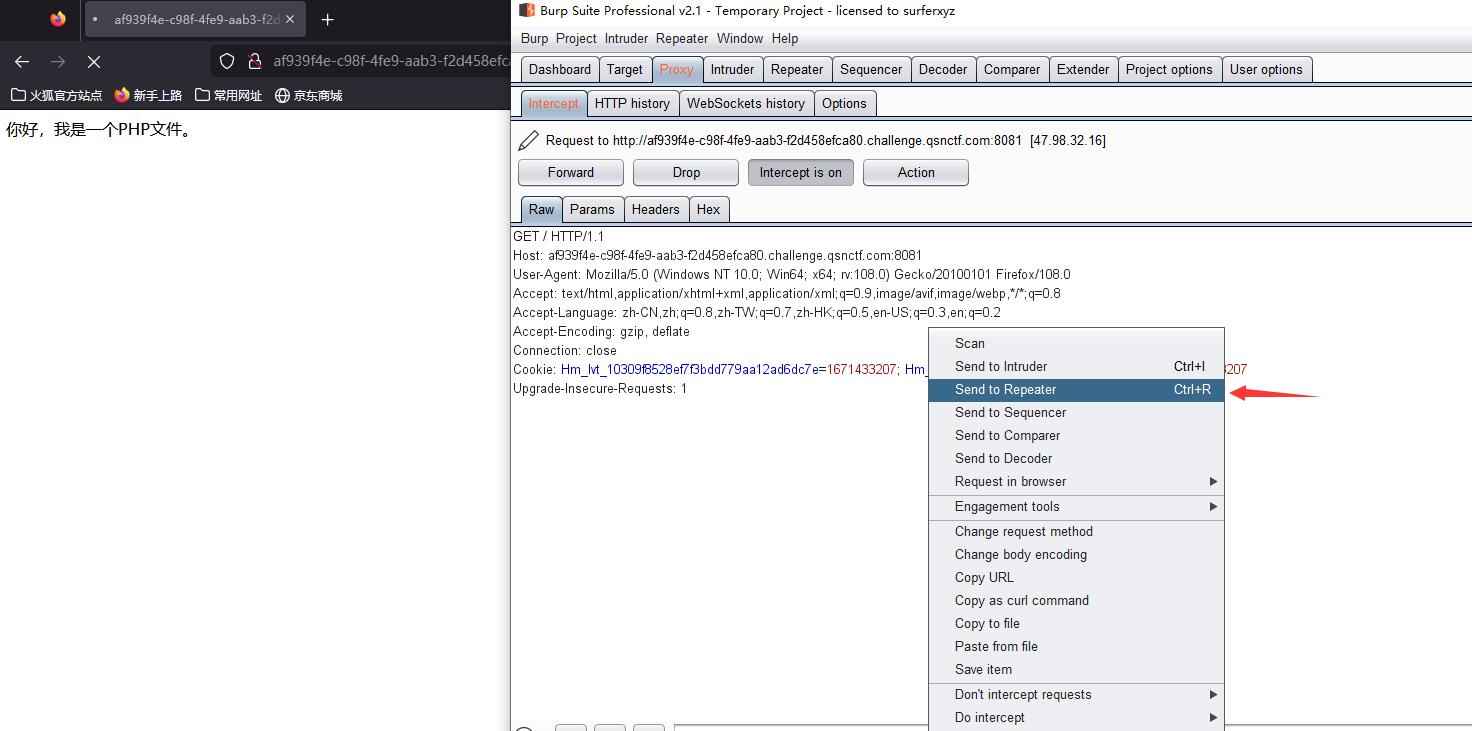Toggle the Intercept is on button
Image resolution: width=1472 pixels, height=731 pixels.
pos(801,172)
